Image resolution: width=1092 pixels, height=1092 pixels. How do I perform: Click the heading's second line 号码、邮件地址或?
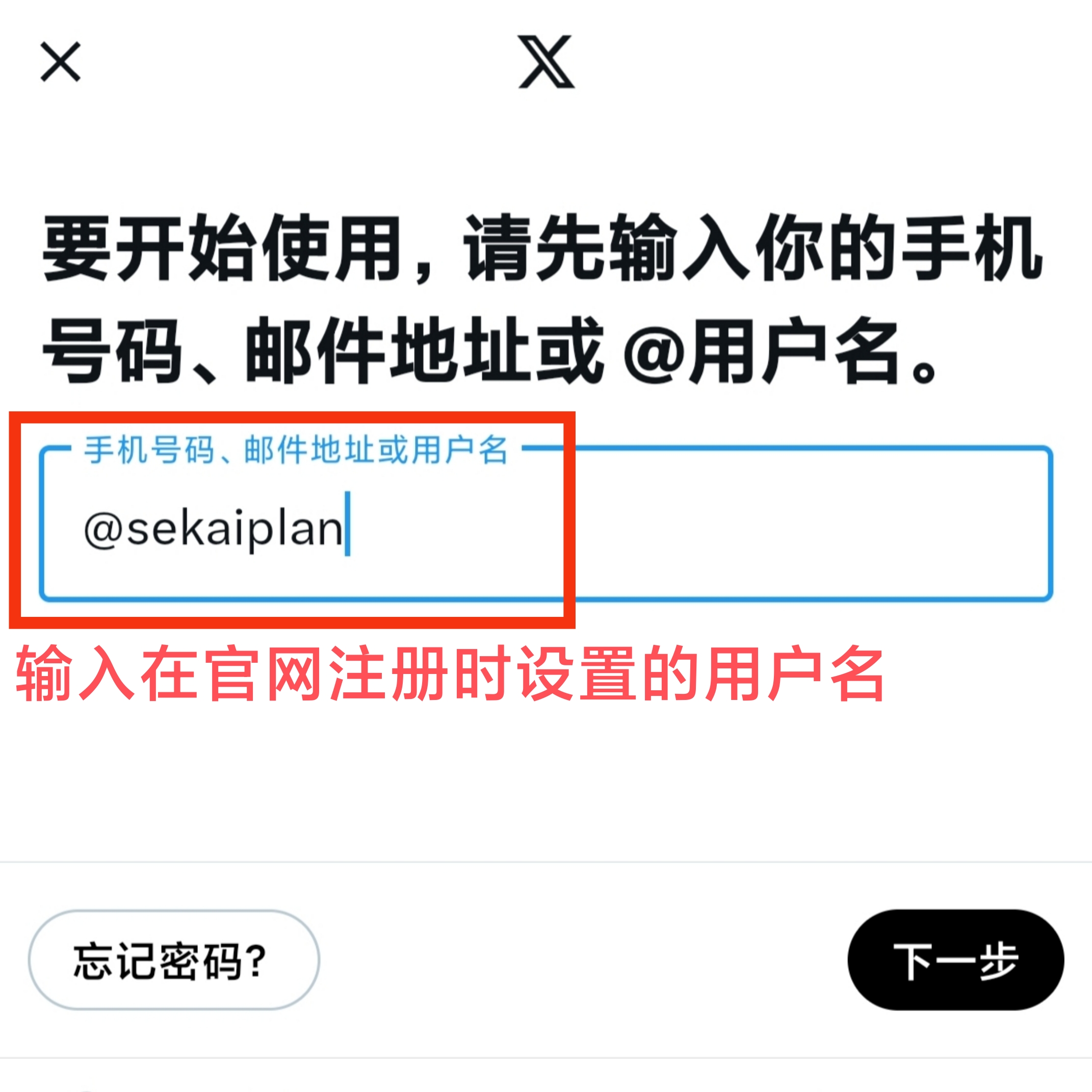(x=323, y=350)
